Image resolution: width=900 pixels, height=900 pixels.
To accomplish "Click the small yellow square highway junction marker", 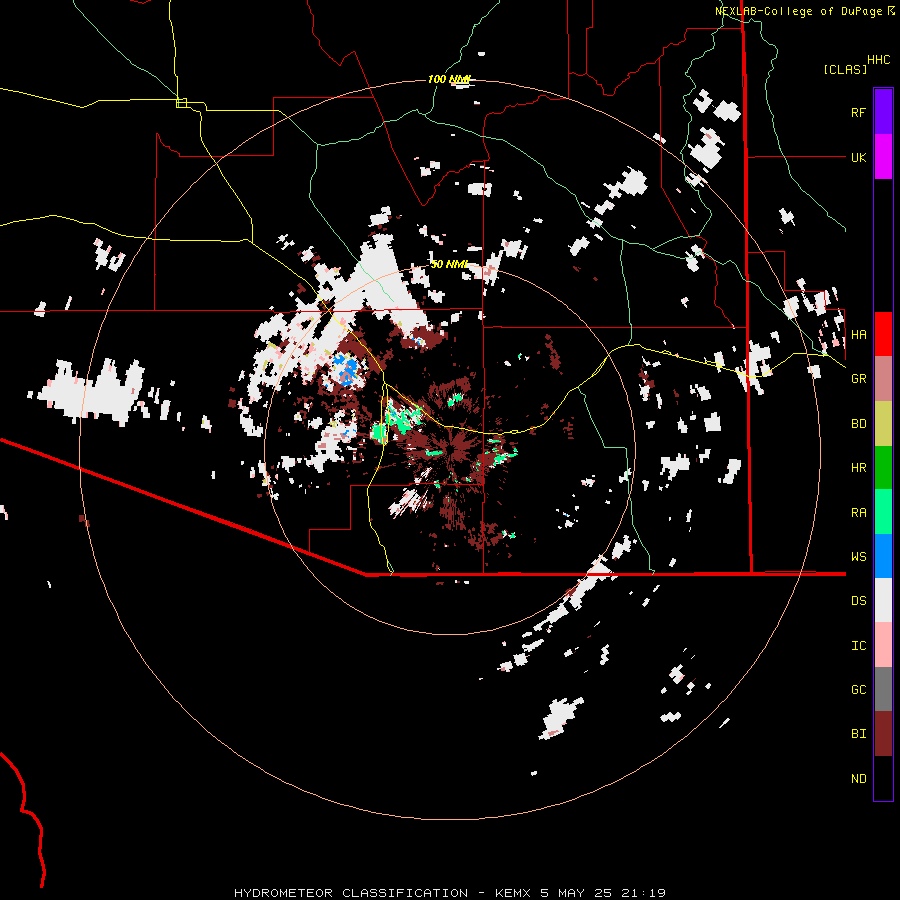I will pos(181,103).
